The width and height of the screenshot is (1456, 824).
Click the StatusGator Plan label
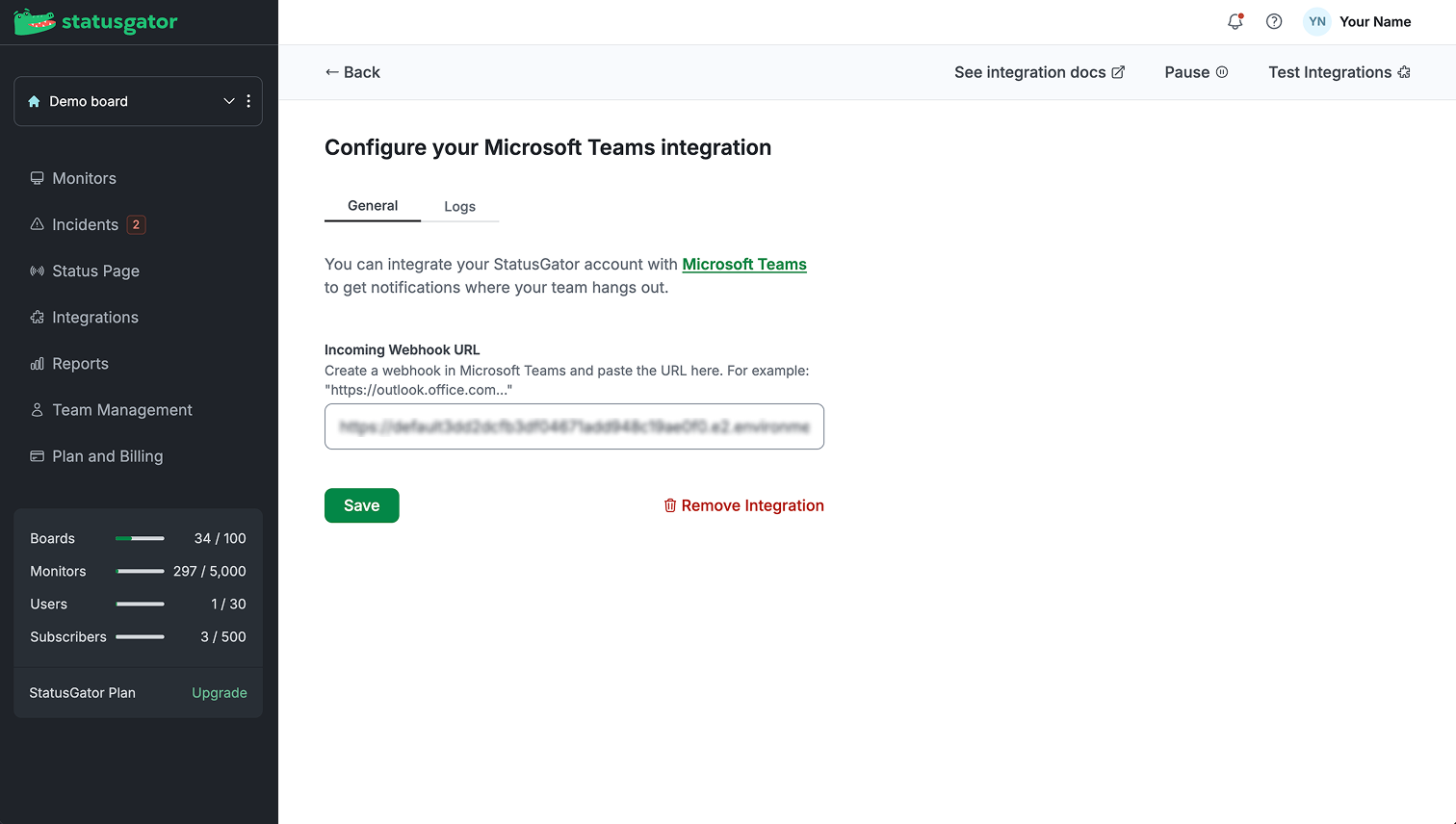click(x=82, y=693)
